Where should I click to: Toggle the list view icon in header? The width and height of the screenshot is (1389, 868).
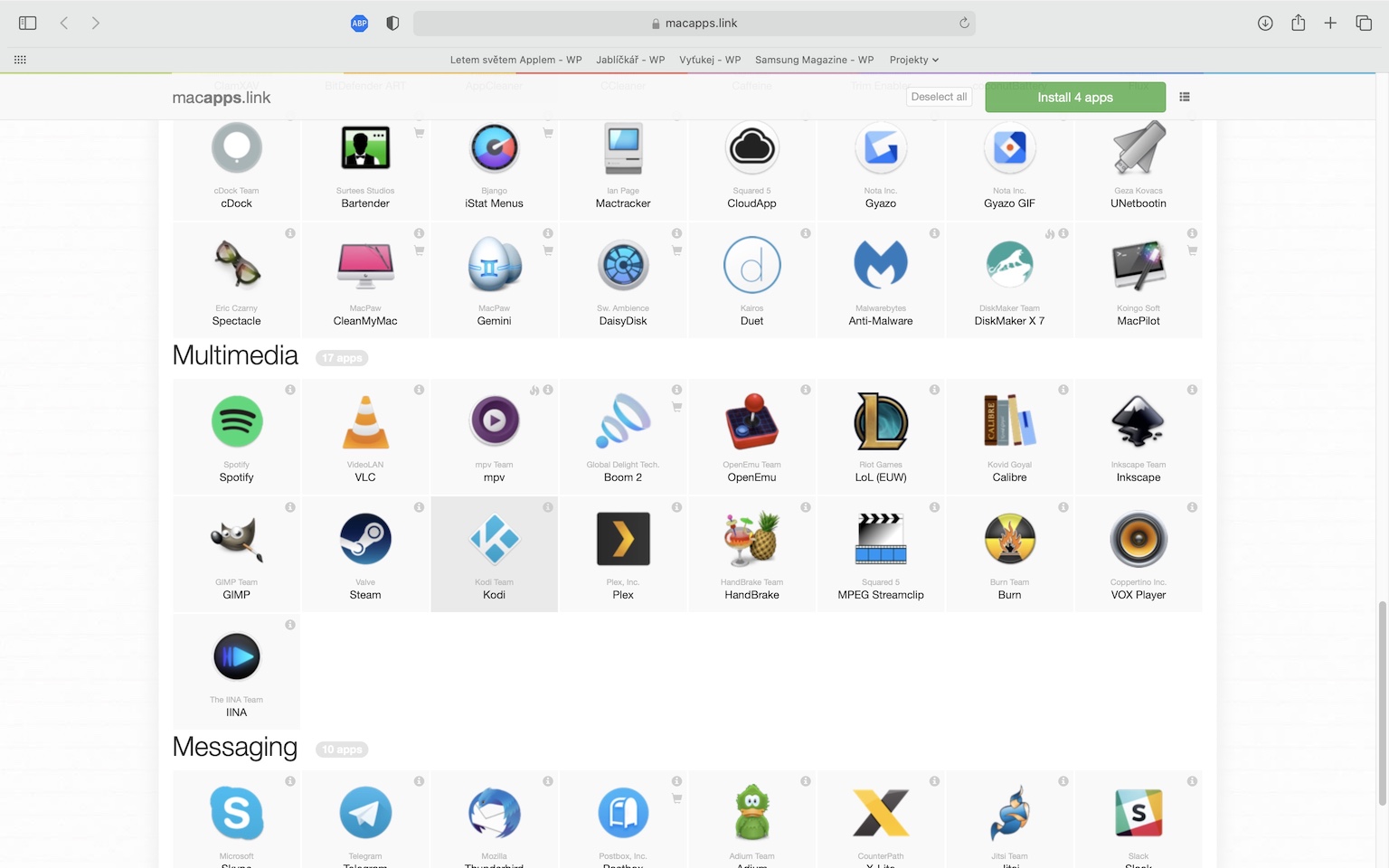[1185, 97]
